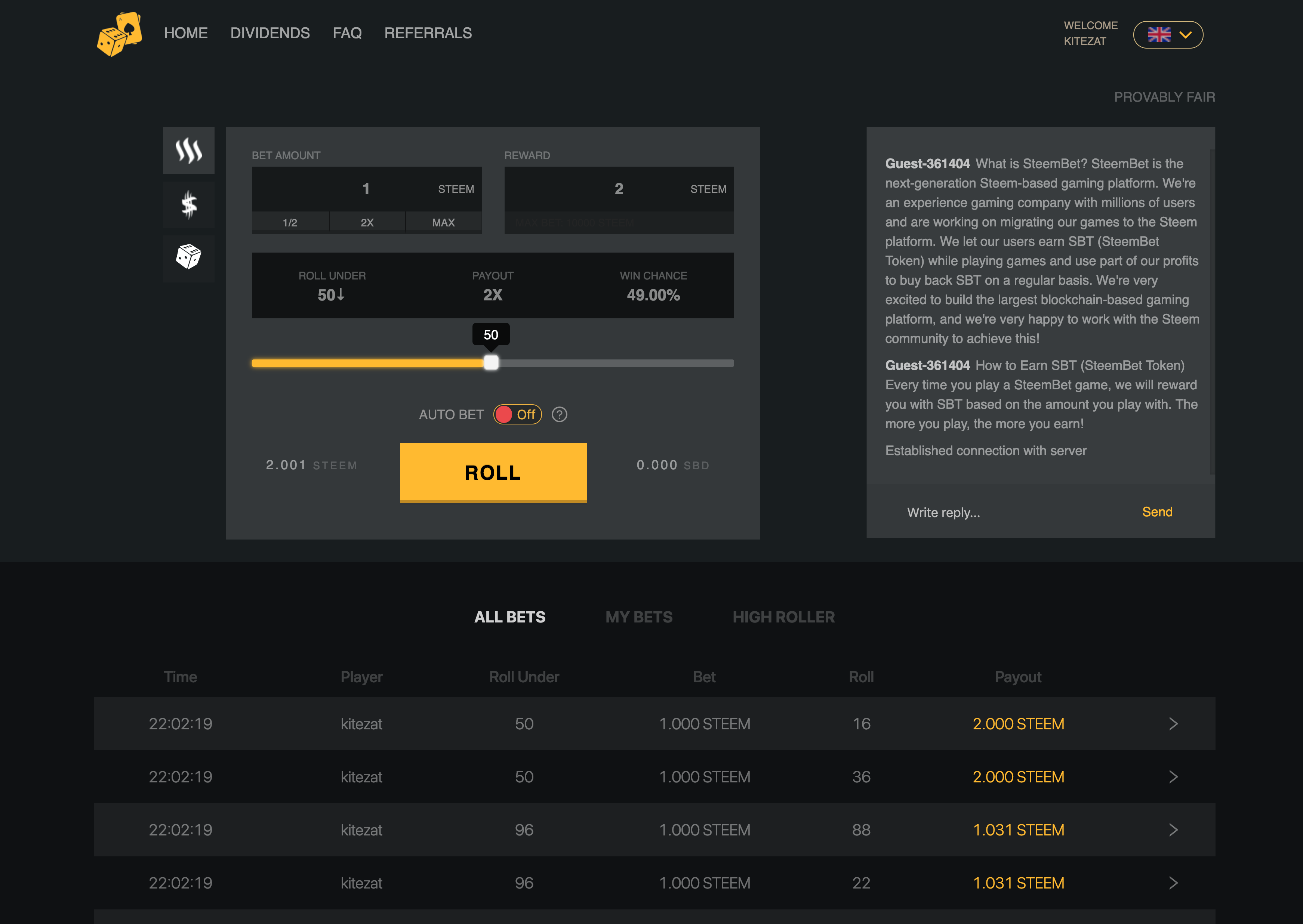Viewport: 1303px width, 924px height.
Task: Click the auto bet help question mark
Action: pyautogui.click(x=559, y=415)
